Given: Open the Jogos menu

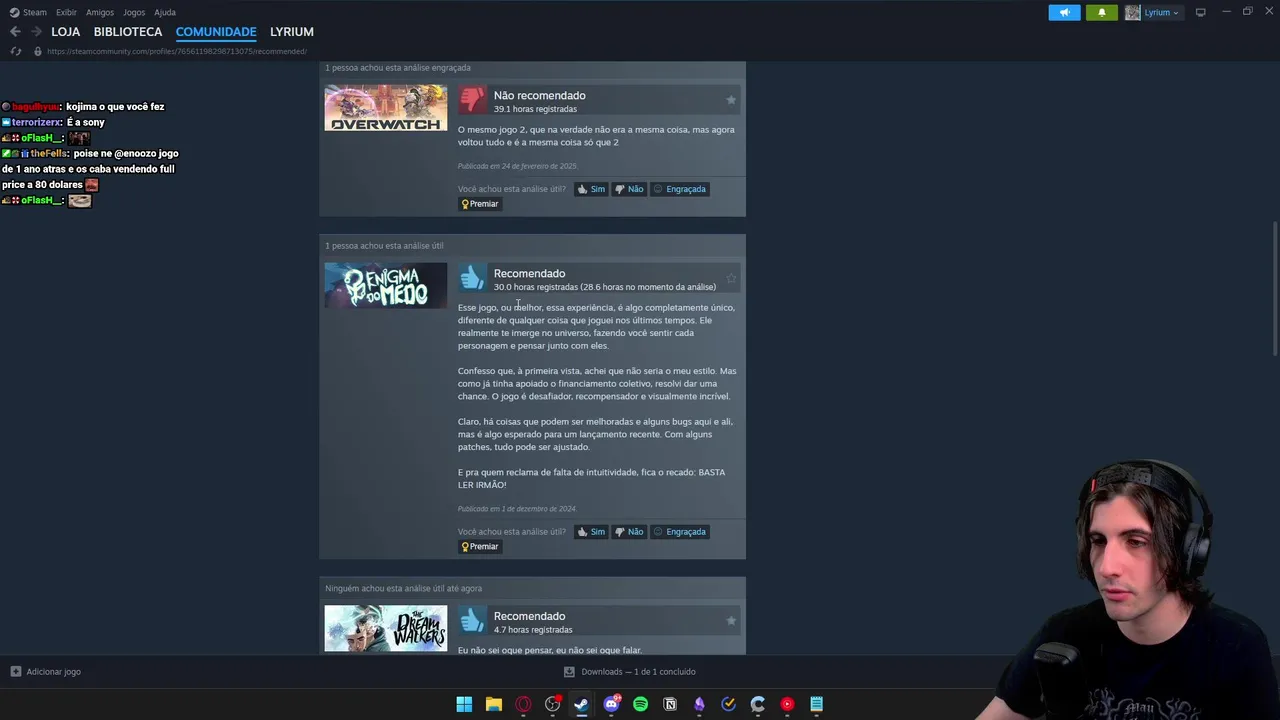Looking at the screenshot, I should tap(134, 12).
